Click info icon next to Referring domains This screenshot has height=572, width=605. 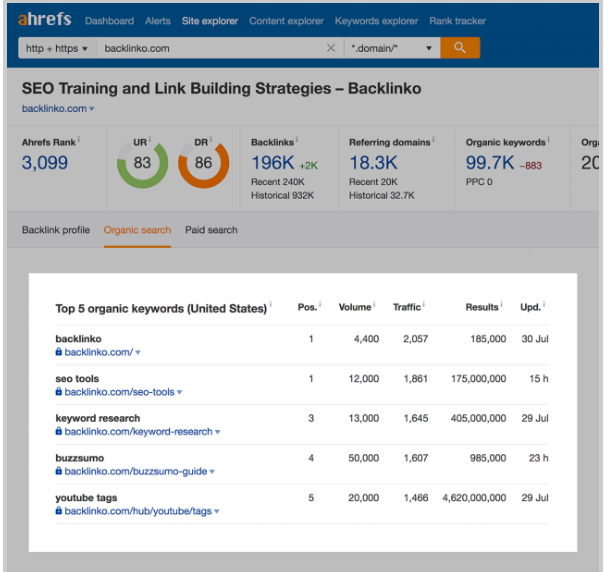433,139
